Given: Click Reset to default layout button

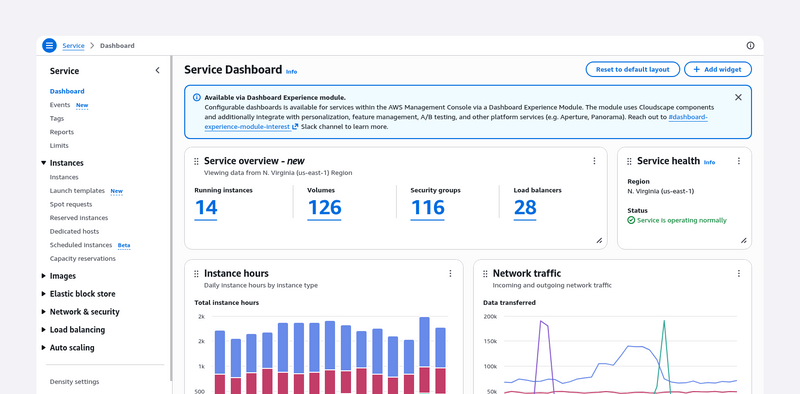Looking at the screenshot, I should [x=633, y=69].
